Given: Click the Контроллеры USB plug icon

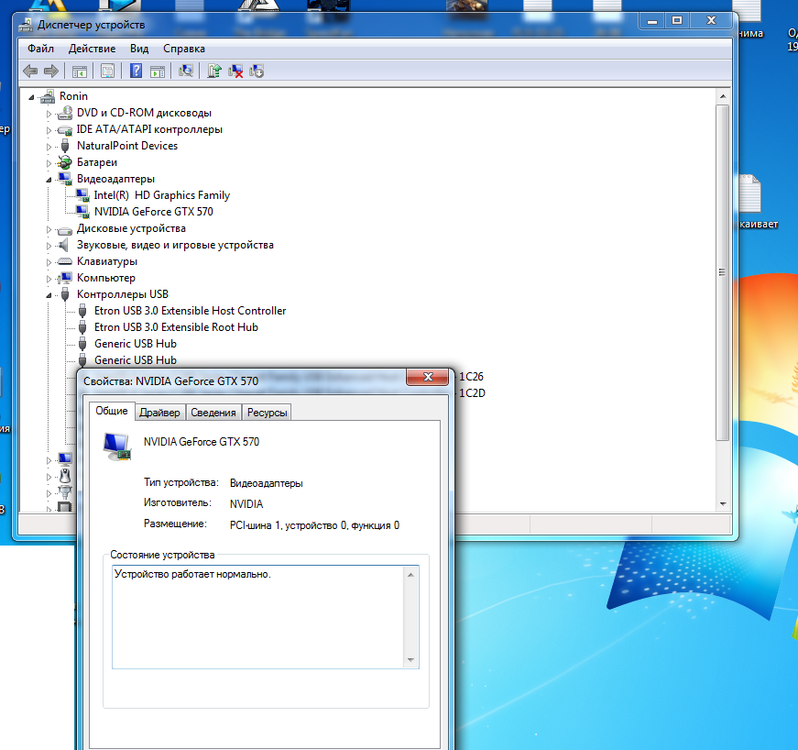Looking at the screenshot, I should coord(65,294).
